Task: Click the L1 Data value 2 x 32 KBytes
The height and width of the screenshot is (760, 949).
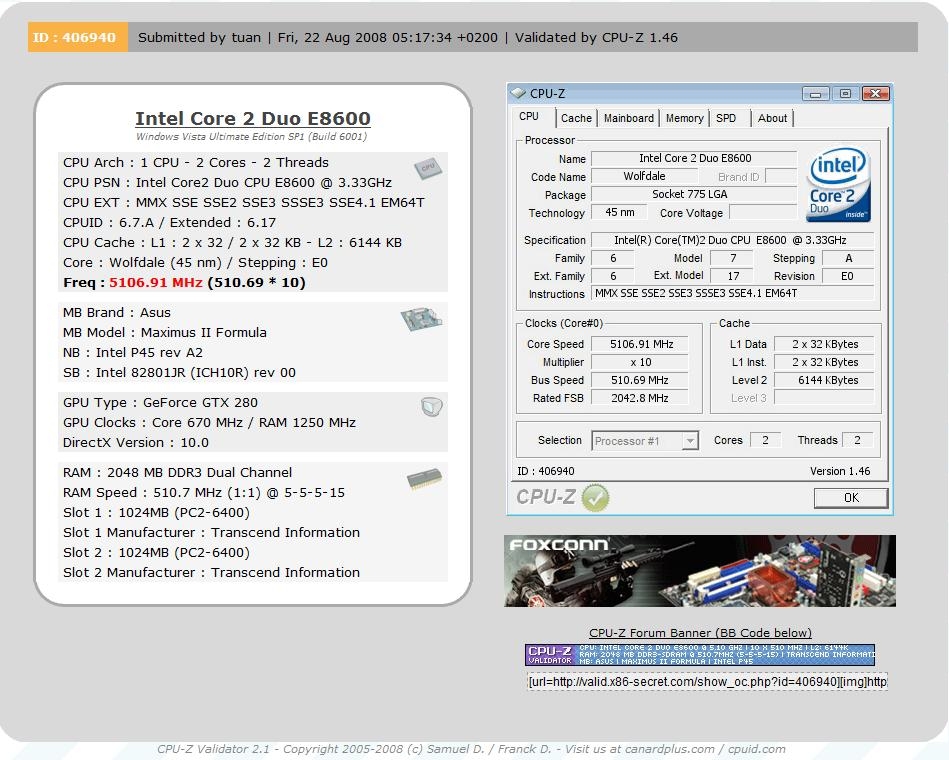Action: [825, 344]
